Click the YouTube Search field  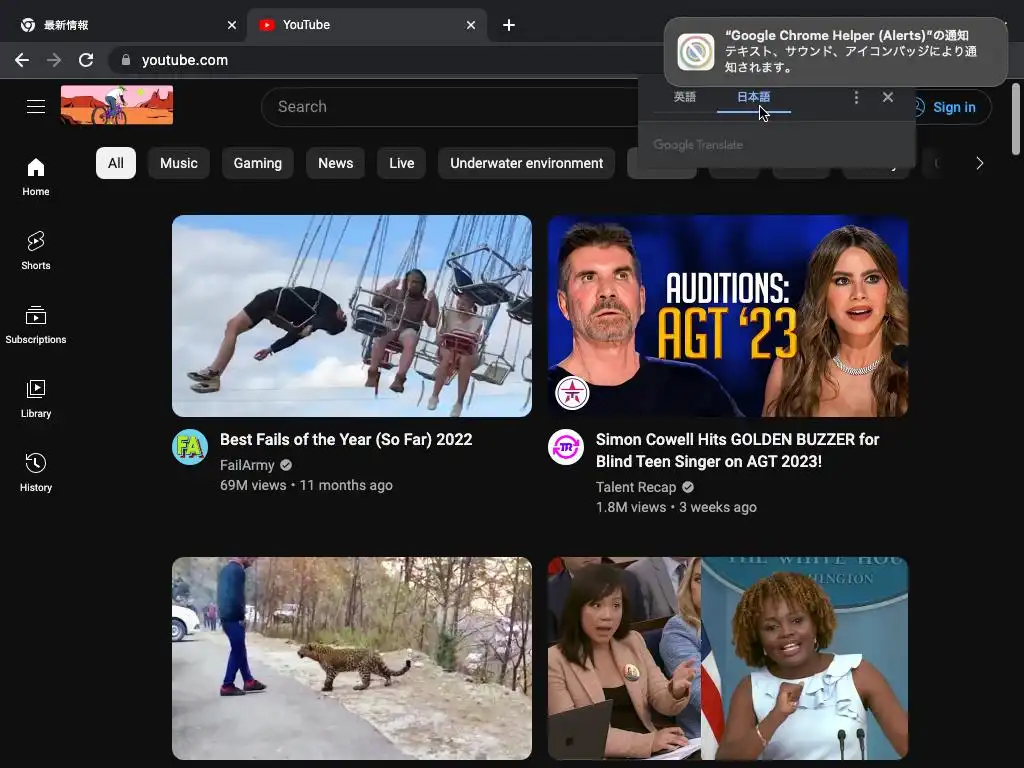click(451, 106)
